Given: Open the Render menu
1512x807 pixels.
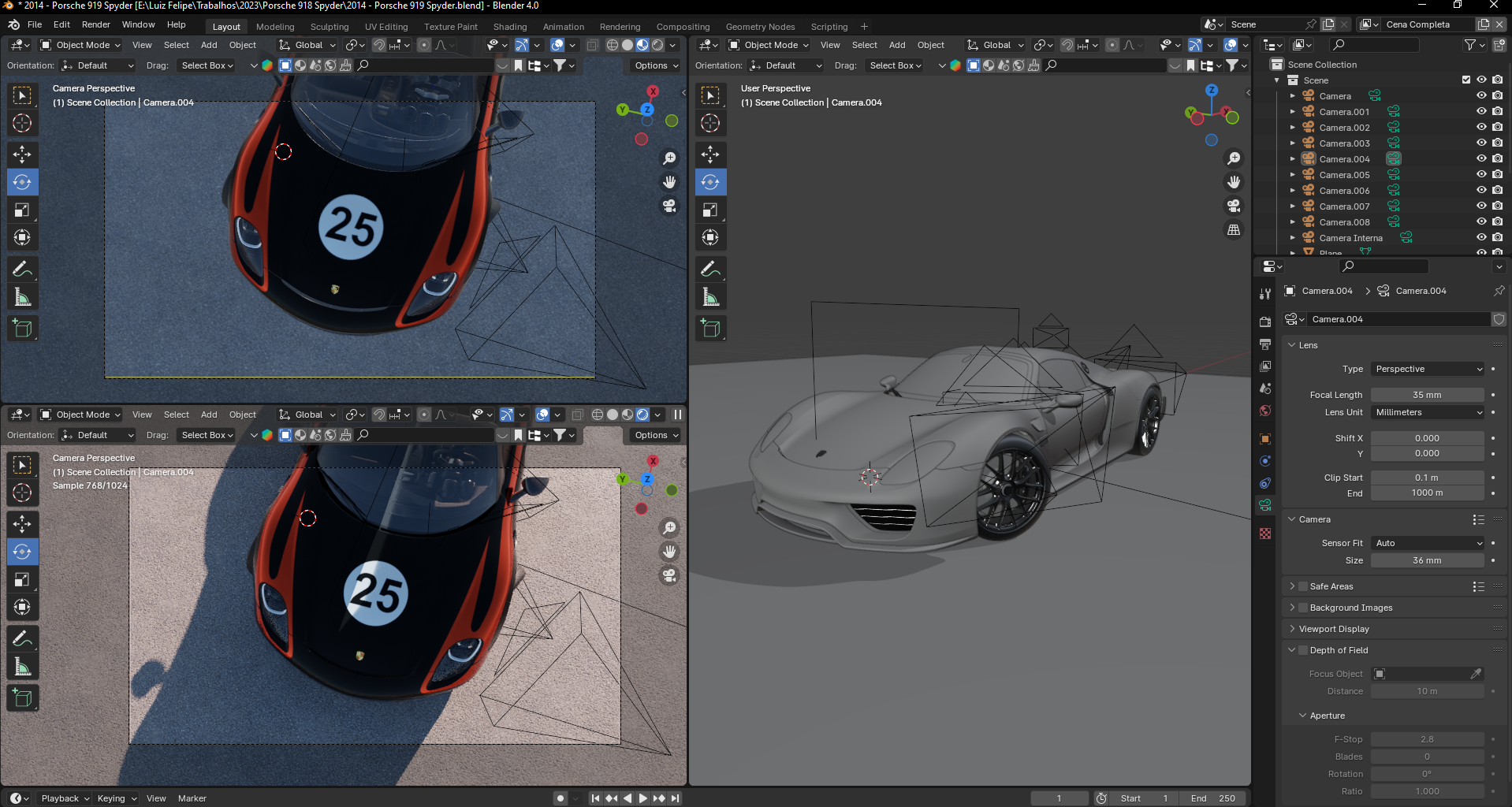Looking at the screenshot, I should pos(96,24).
